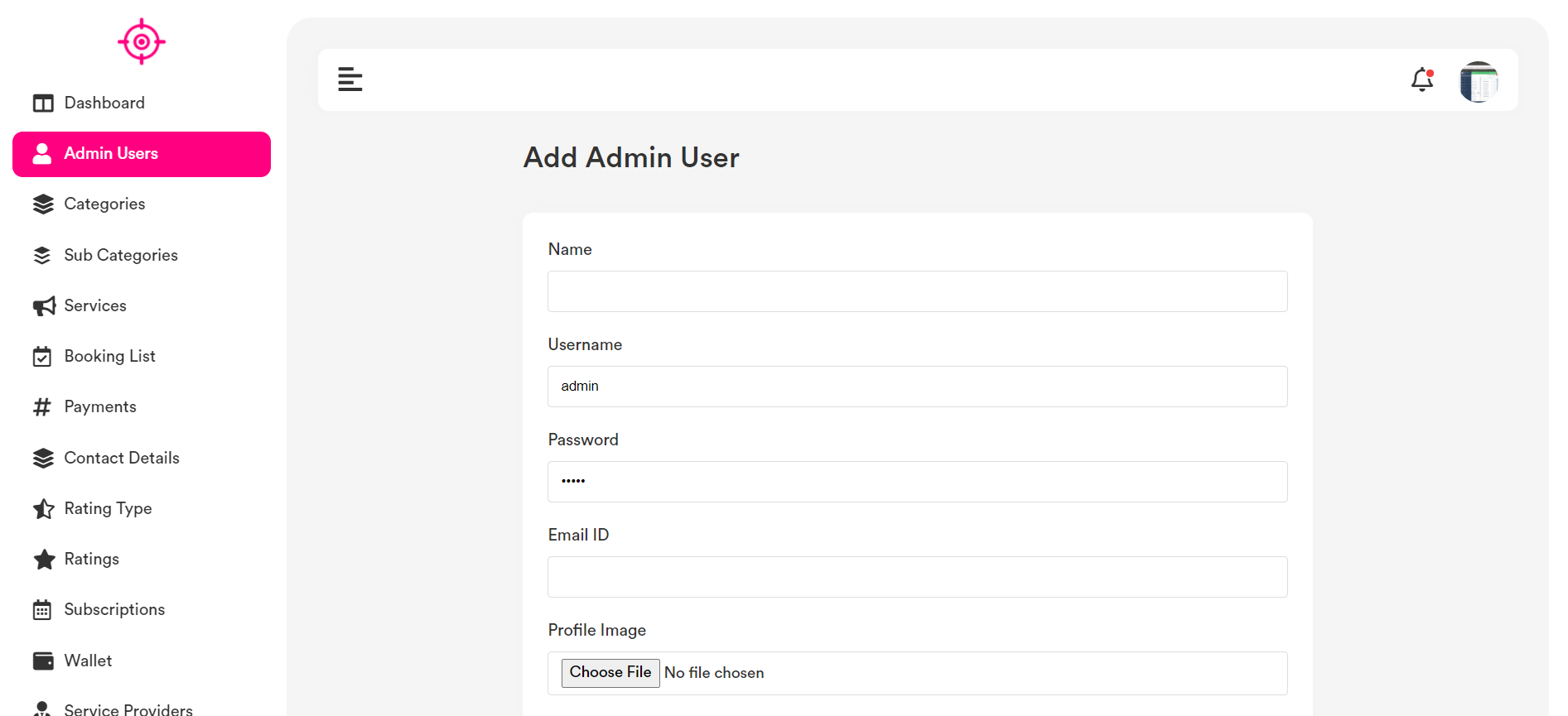Click into the Username field containing admin
The width and height of the screenshot is (1568, 716).
pos(917,387)
